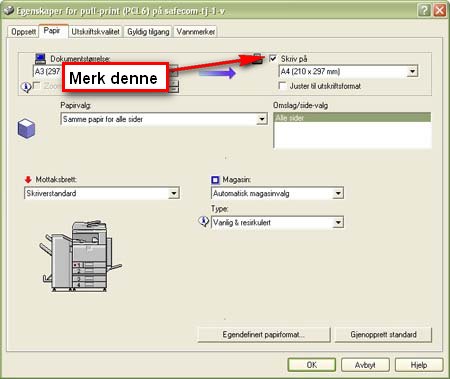The width and height of the screenshot is (450, 379).
Task: Click the info icon beside Type dropdown
Action: coord(203,221)
